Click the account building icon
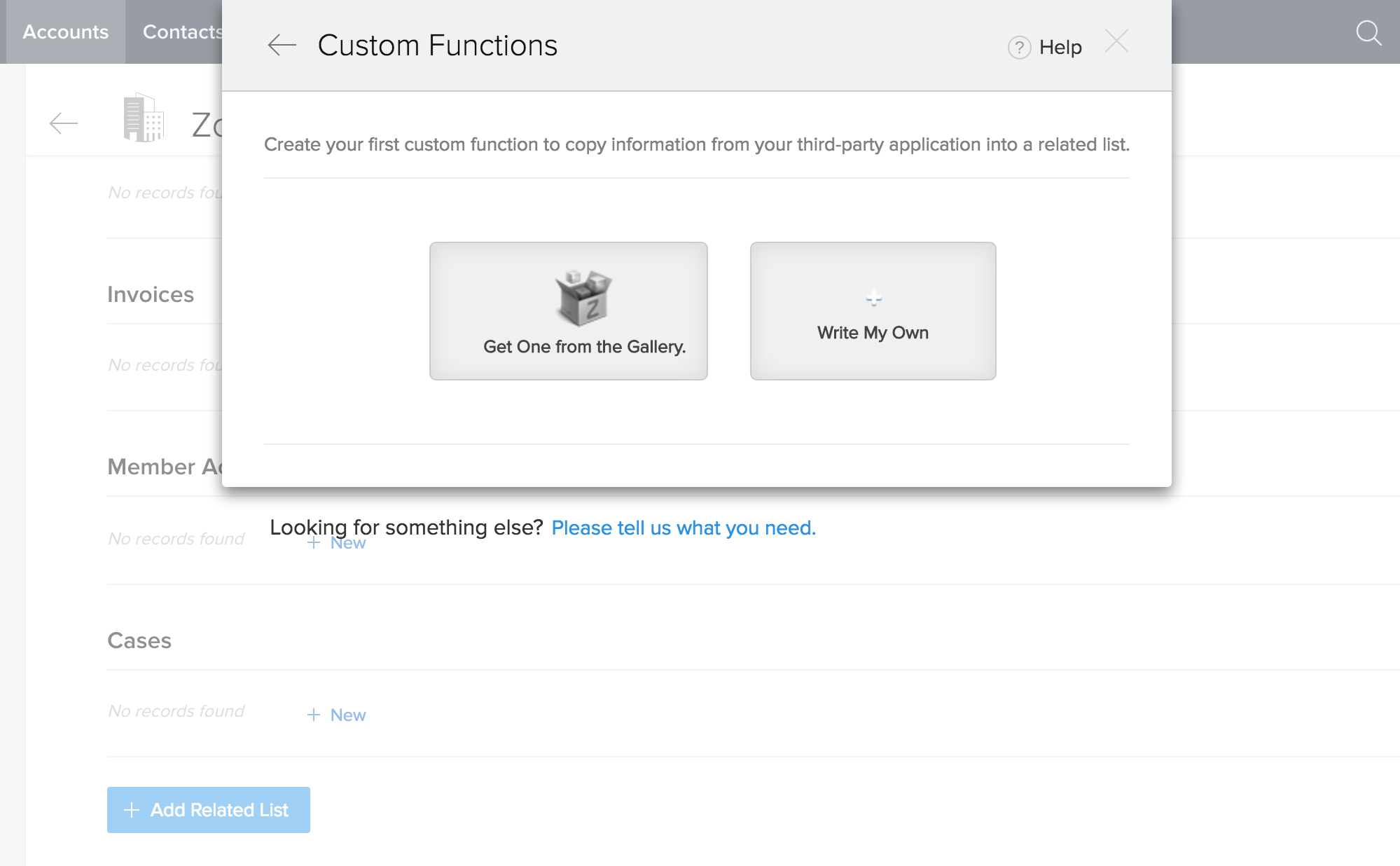 (x=144, y=118)
